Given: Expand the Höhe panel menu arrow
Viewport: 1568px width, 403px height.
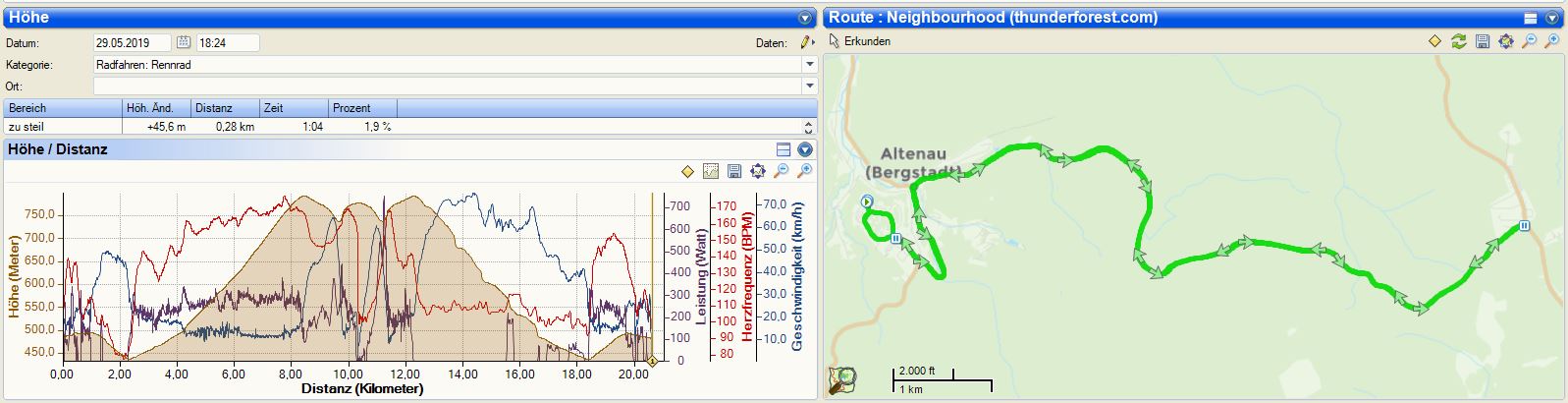Looking at the screenshot, I should (805, 18).
